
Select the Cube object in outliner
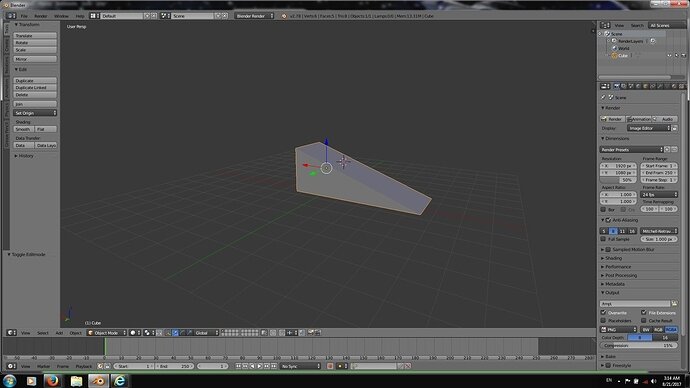click(623, 55)
